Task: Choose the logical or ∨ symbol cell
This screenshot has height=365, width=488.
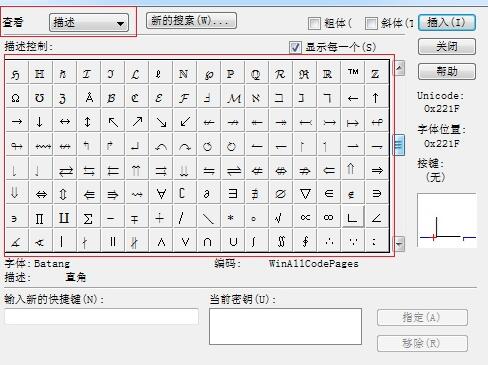Action: (x=184, y=240)
